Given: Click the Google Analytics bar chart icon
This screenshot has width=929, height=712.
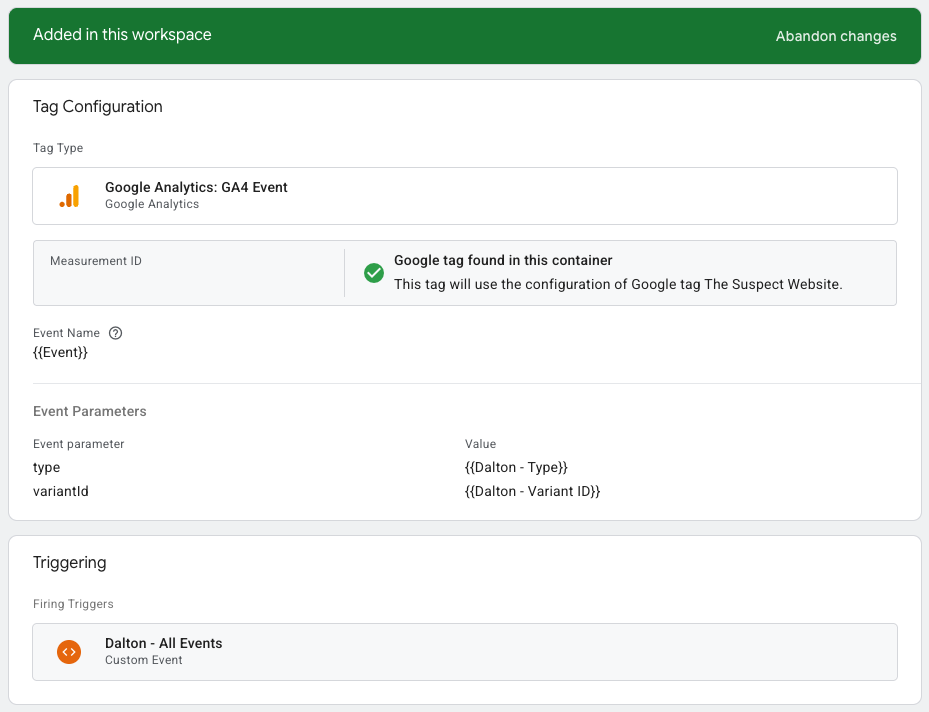Looking at the screenshot, I should point(69,196).
